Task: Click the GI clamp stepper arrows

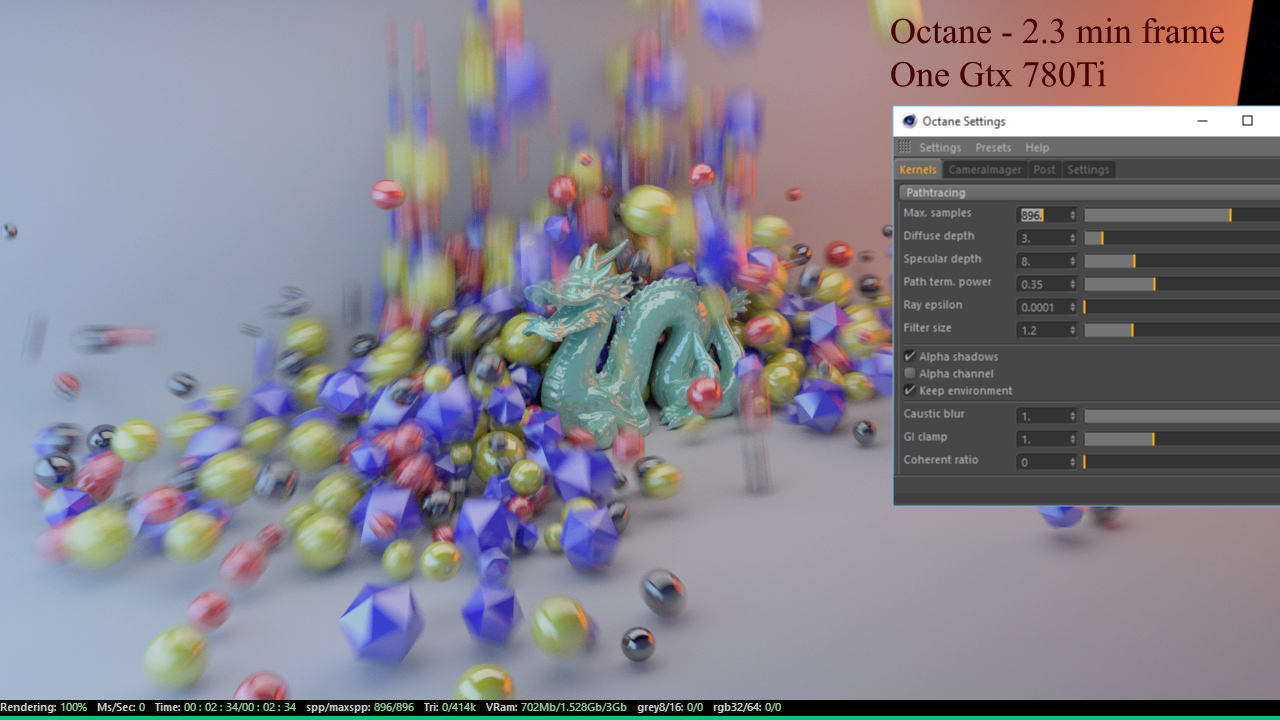Action: click(1073, 439)
